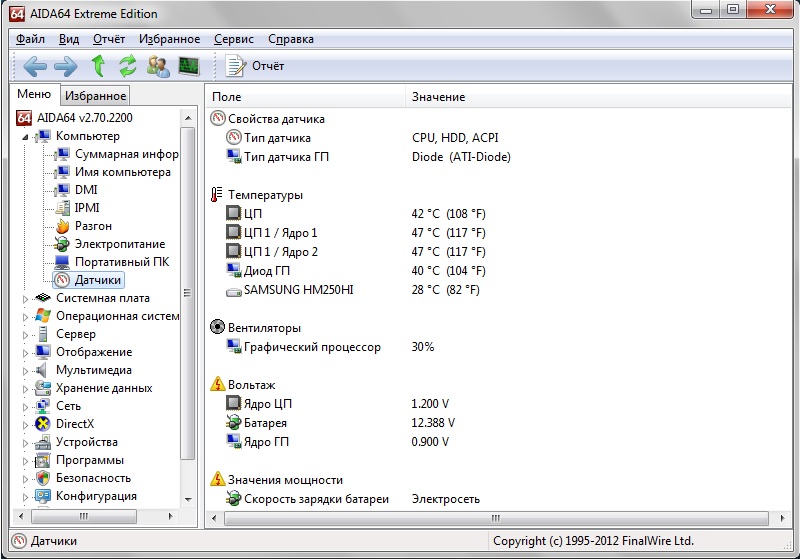Click Мультимедиа speaker icon
This screenshot has width=800, height=560.
[x=42, y=370]
